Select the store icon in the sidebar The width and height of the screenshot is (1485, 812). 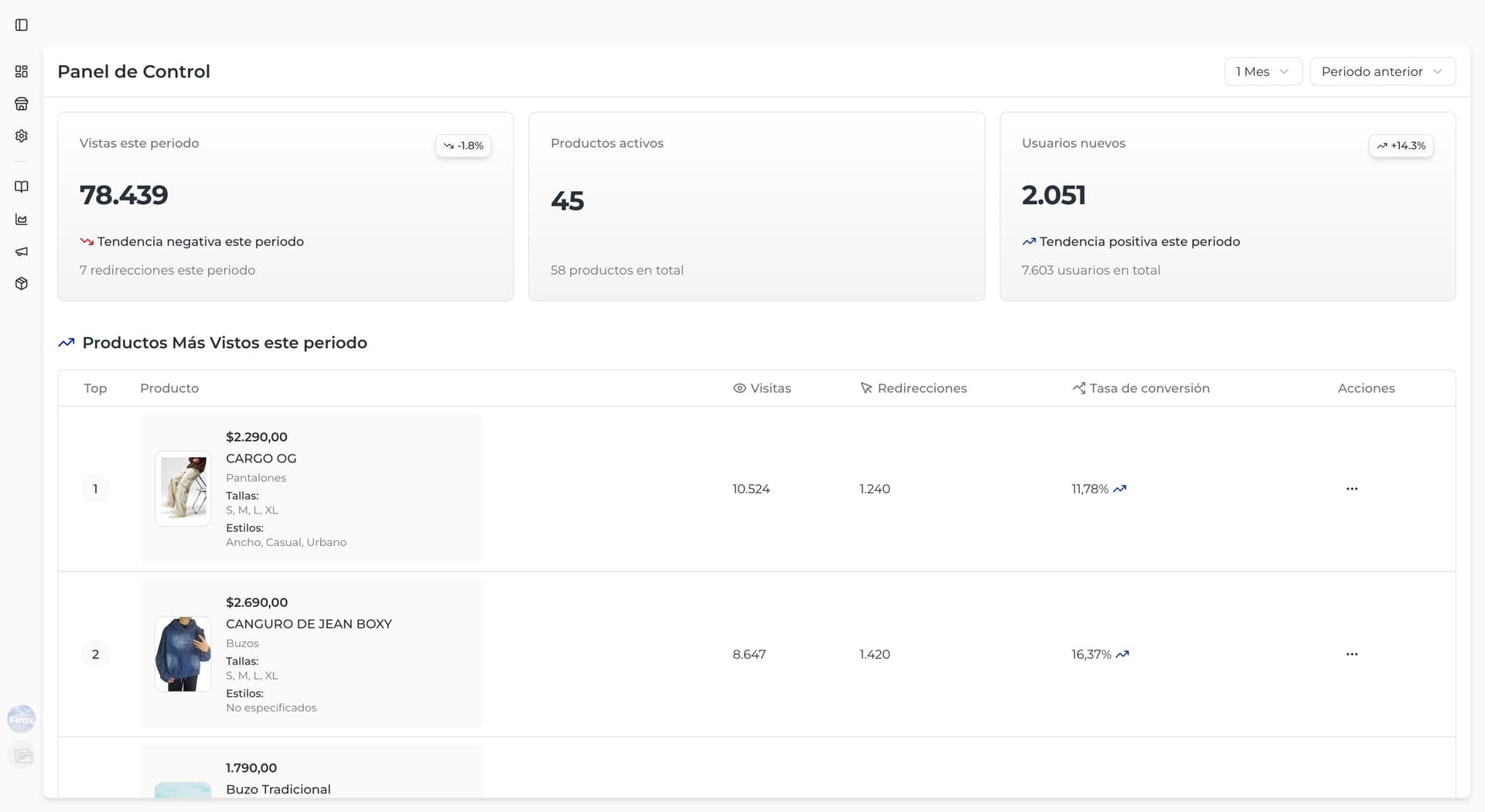pyautogui.click(x=21, y=103)
